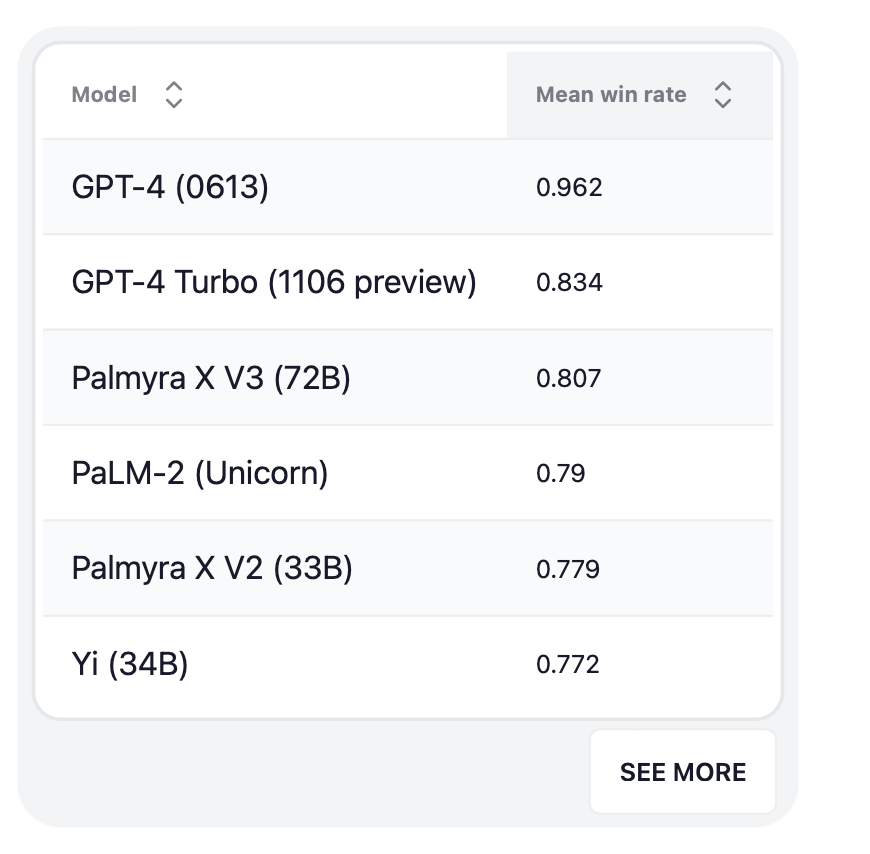Viewport: 870px width, 854px height.
Task: Click the 0.779 win rate value
Action: [568, 569]
